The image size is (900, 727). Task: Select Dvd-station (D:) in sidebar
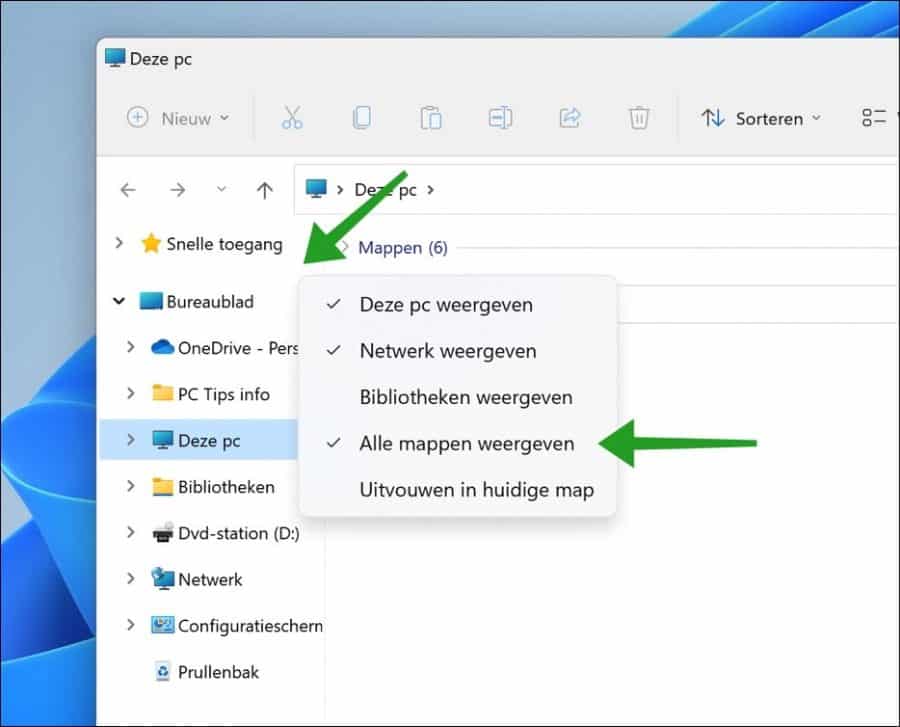coord(238,533)
